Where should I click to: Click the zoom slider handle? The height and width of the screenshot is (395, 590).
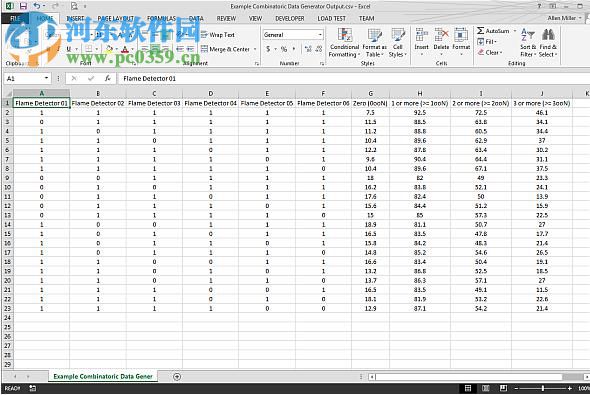pos(543,388)
